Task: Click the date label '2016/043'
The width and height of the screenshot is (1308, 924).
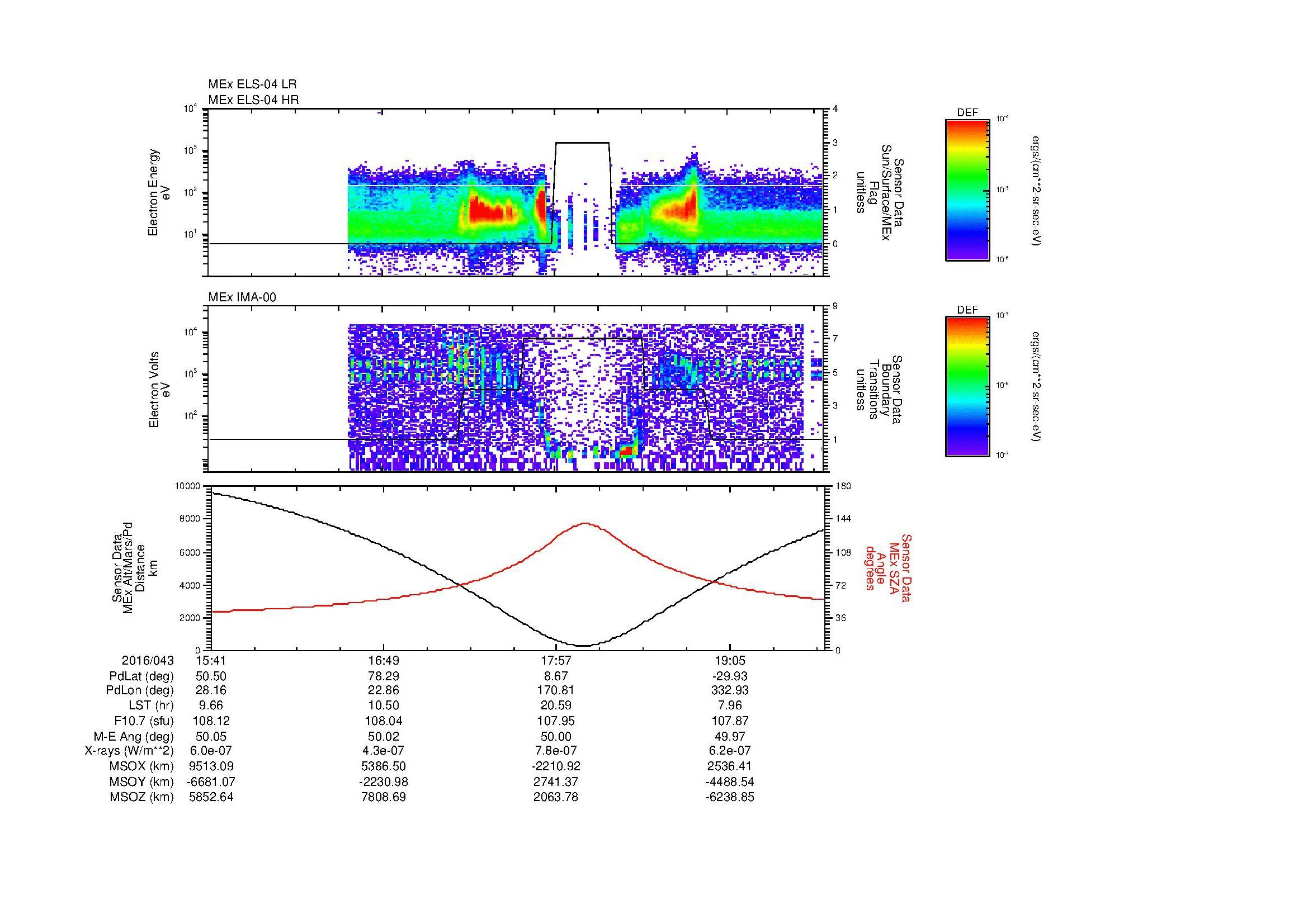Action: coord(148,661)
